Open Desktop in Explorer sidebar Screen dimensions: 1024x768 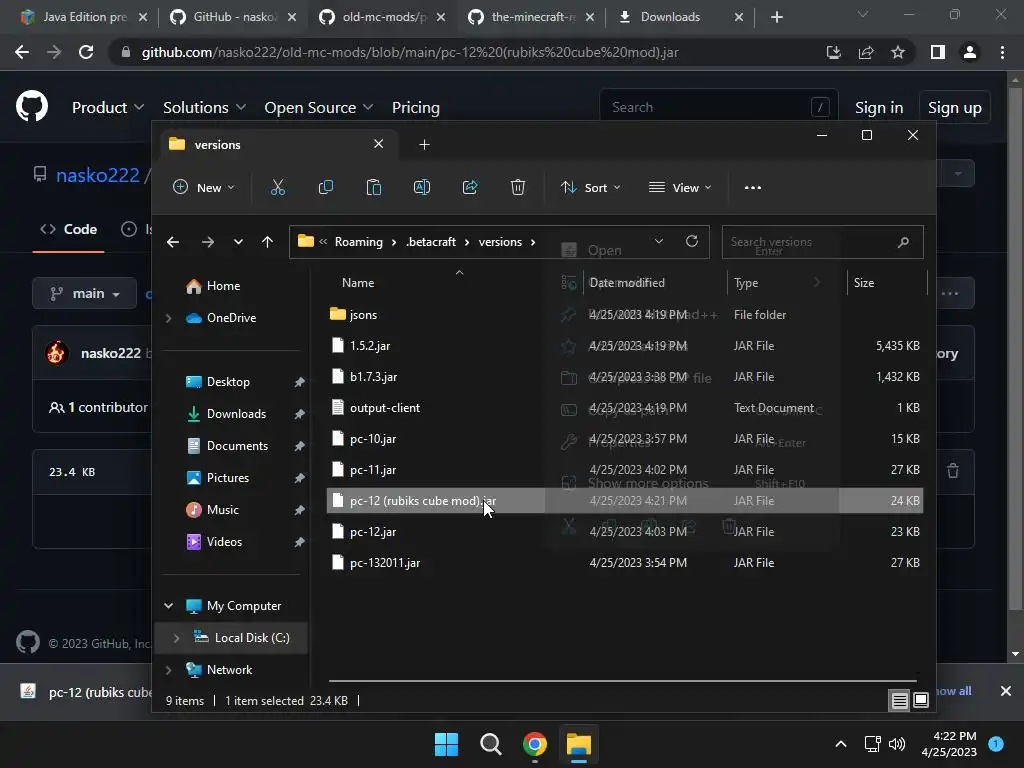click(x=228, y=382)
